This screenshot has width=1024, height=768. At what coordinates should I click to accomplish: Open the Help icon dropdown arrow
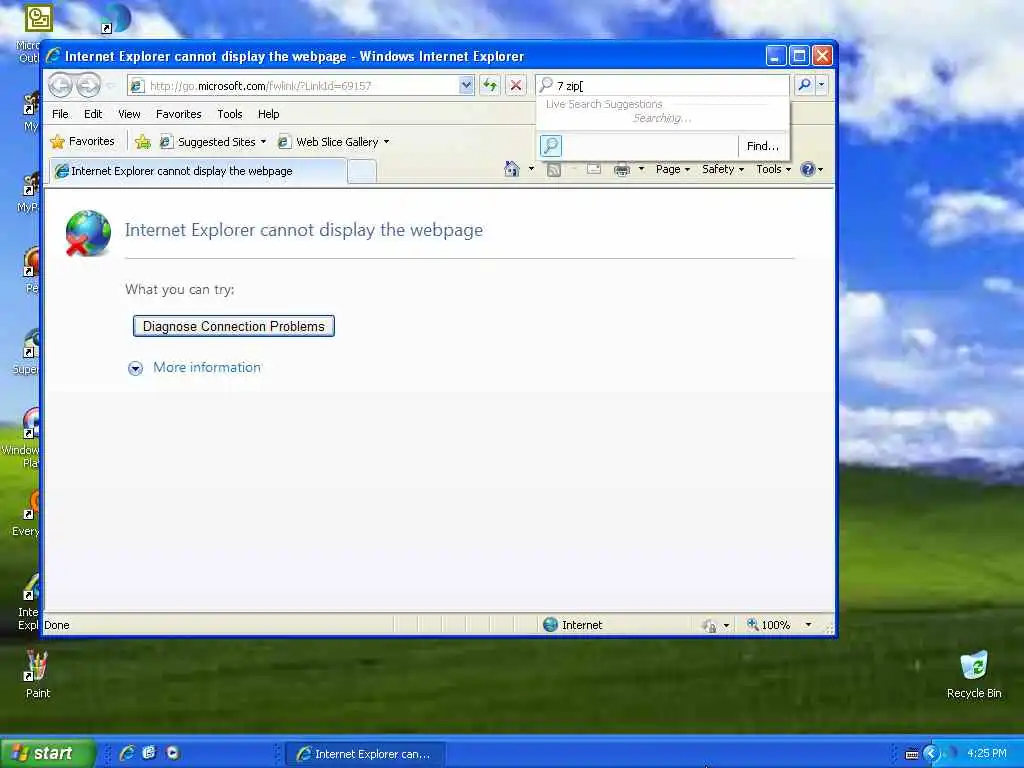(x=820, y=169)
